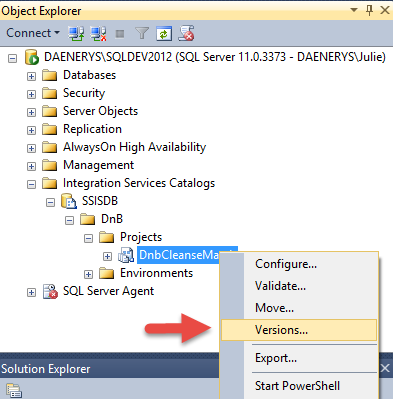Click the Activity script icon with red X
The height and width of the screenshot is (399, 393).
(x=186, y=33)
